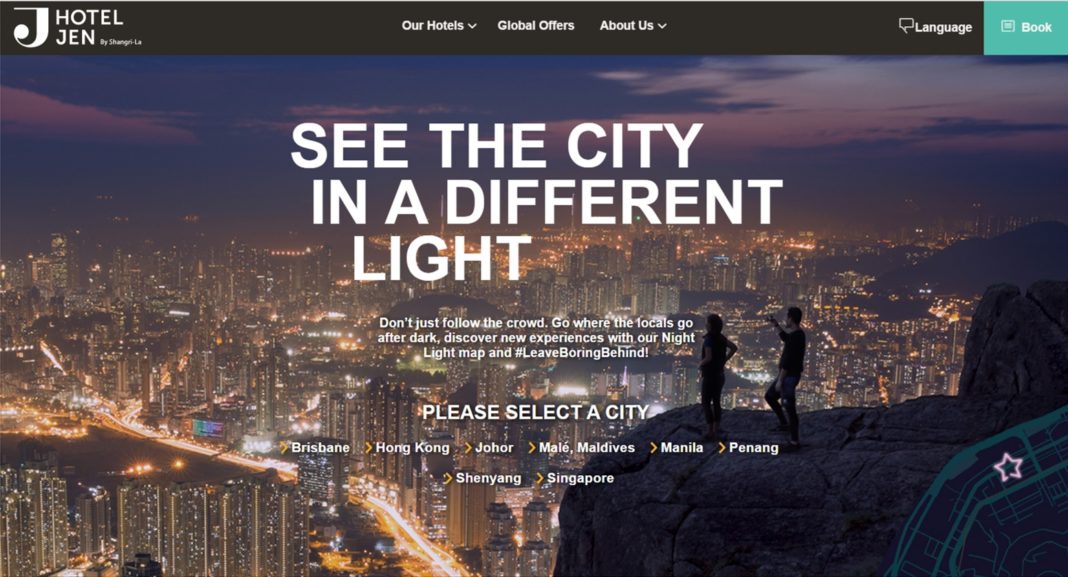
Task: Click the arrow icon beside Brisbane
Action: (x=284, y=448)
